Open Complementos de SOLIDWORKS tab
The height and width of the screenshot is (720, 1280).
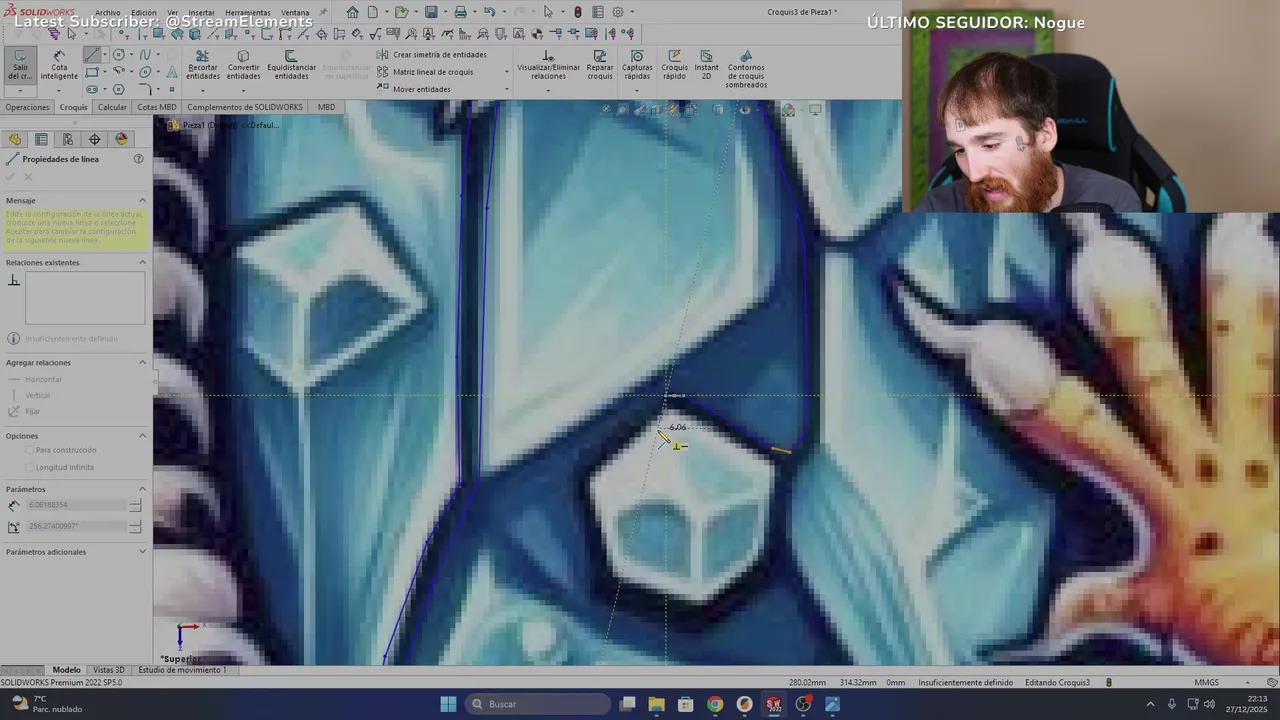click(245, 107)
